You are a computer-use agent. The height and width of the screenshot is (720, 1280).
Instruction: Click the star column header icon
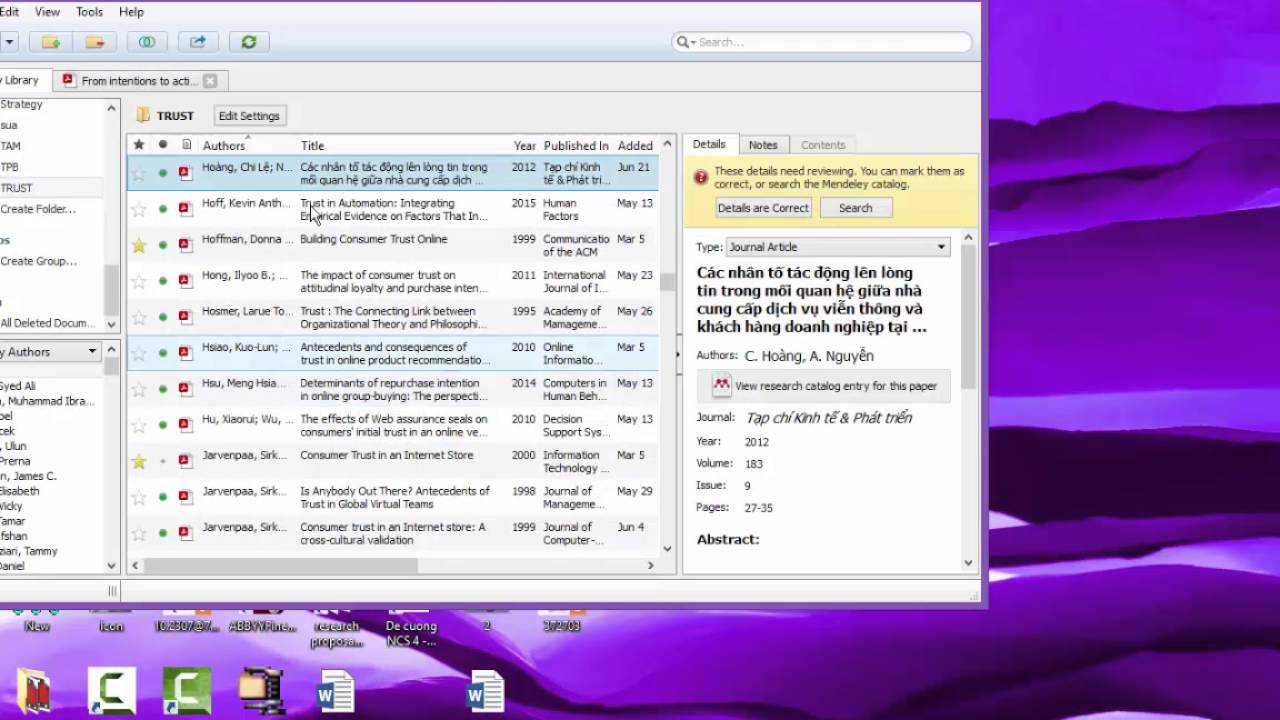click(x=139, y=145)
